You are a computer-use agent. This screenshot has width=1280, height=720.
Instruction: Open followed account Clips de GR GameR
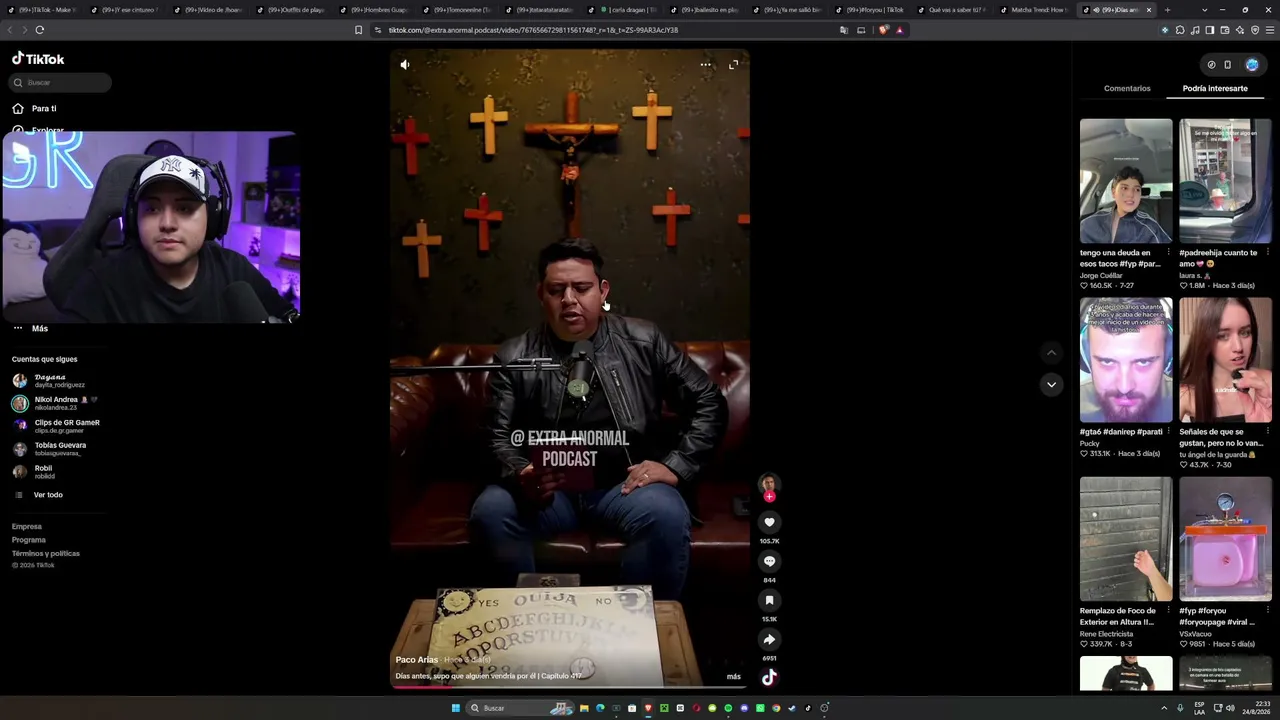[58, 427]
